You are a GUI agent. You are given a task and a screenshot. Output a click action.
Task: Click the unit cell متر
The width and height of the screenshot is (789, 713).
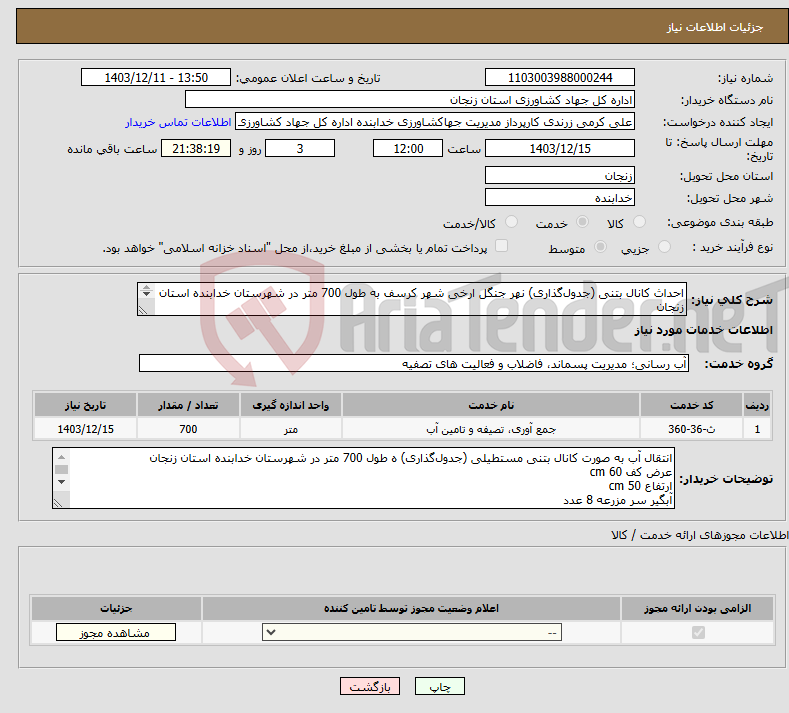[x=291, y=429]
